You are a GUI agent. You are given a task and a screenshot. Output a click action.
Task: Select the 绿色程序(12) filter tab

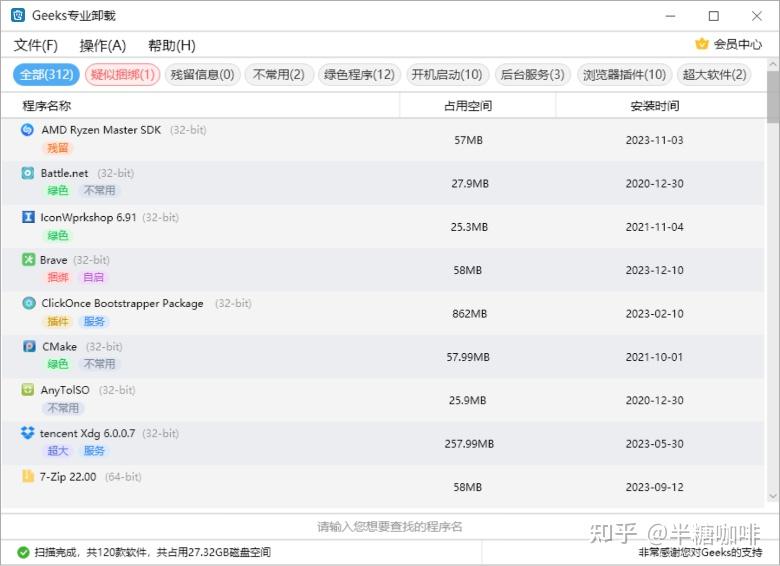click(x=359, y=75)
